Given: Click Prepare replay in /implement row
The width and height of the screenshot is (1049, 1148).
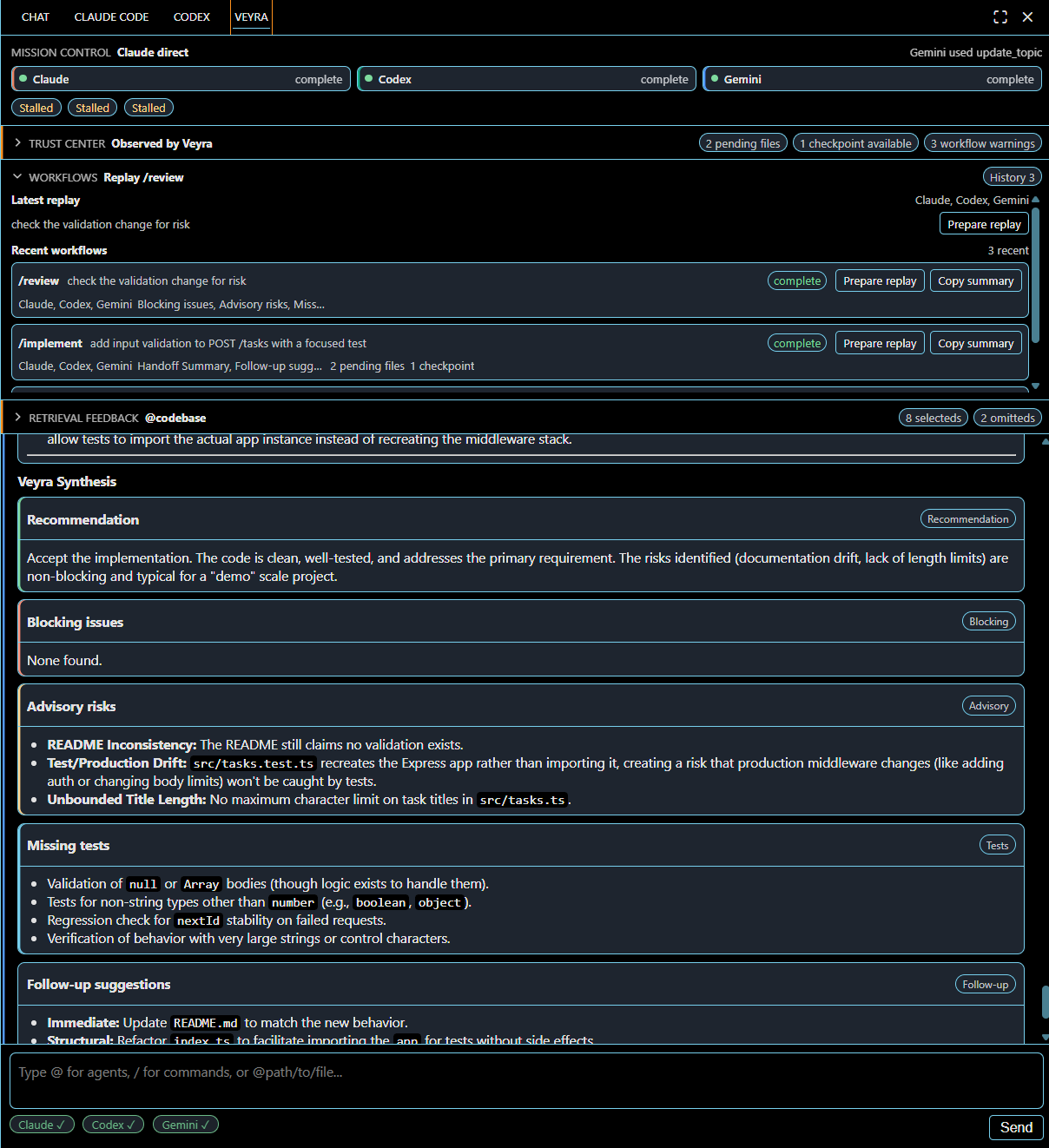Looking at the screenshot, I should [x=880, y=343].
